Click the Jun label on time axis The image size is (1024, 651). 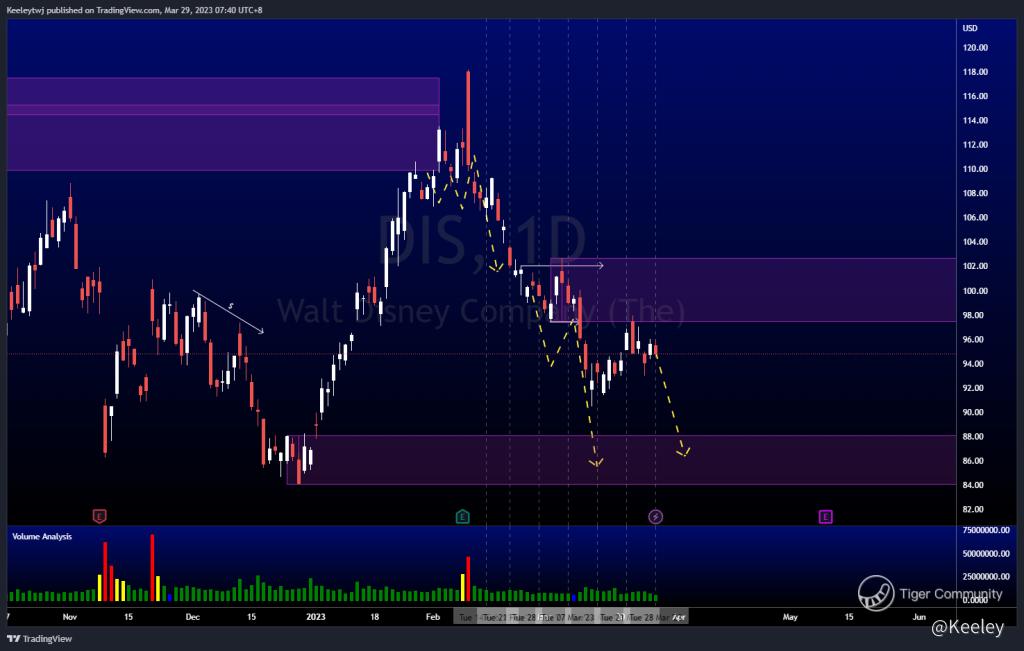[919, 616]
